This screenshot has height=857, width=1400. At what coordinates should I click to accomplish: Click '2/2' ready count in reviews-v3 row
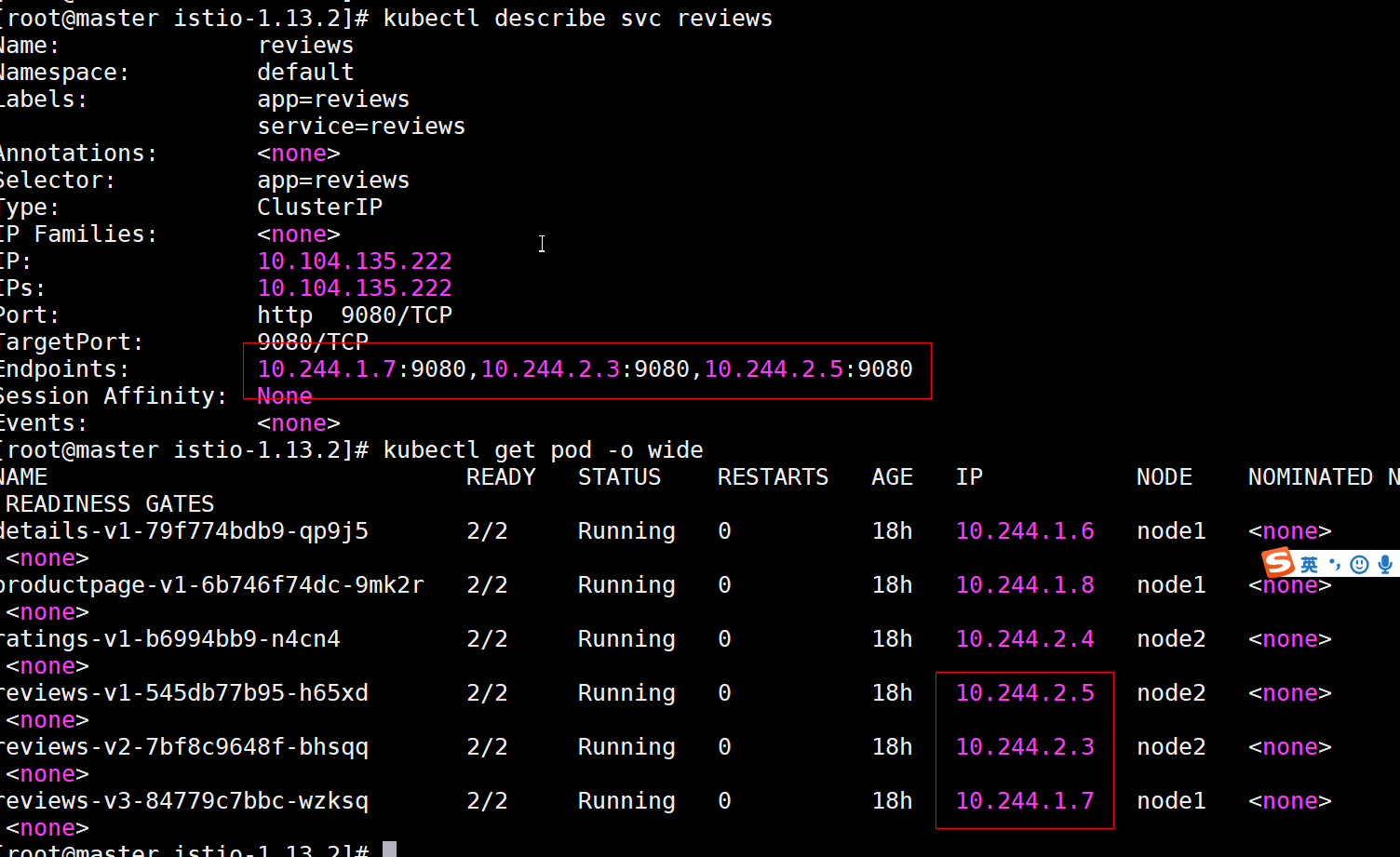[x=487, y=801]
